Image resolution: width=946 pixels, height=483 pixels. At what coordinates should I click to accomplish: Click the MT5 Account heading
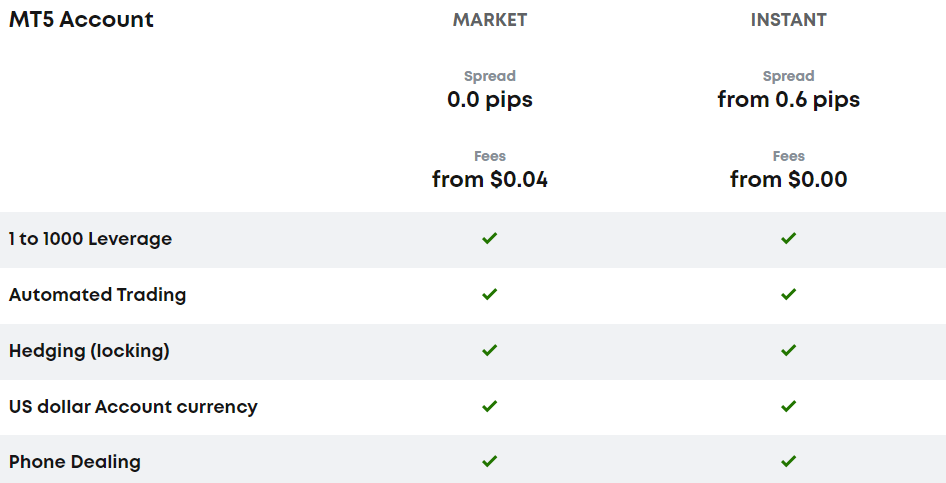tap(81, 19)
